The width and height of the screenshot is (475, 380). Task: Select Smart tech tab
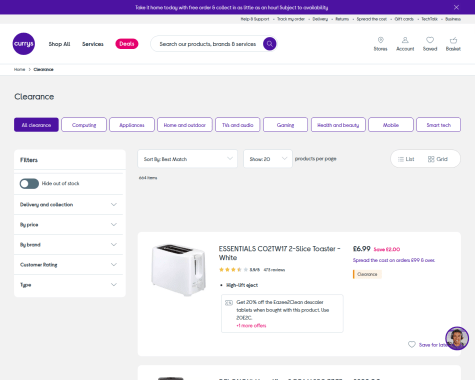[x=438, y=125]
